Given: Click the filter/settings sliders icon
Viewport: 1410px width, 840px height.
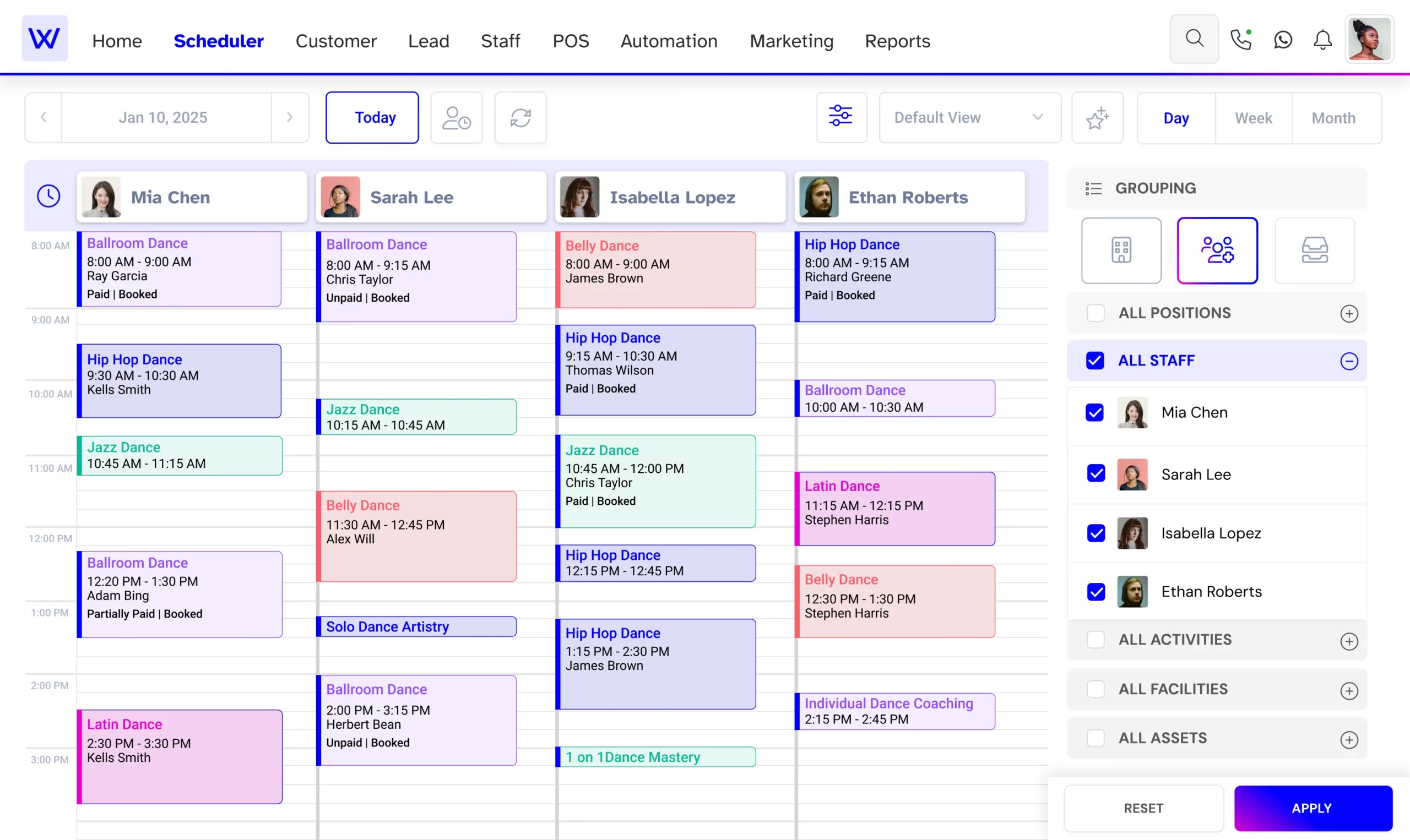Looking at the screenshot, I should (840, 117).
